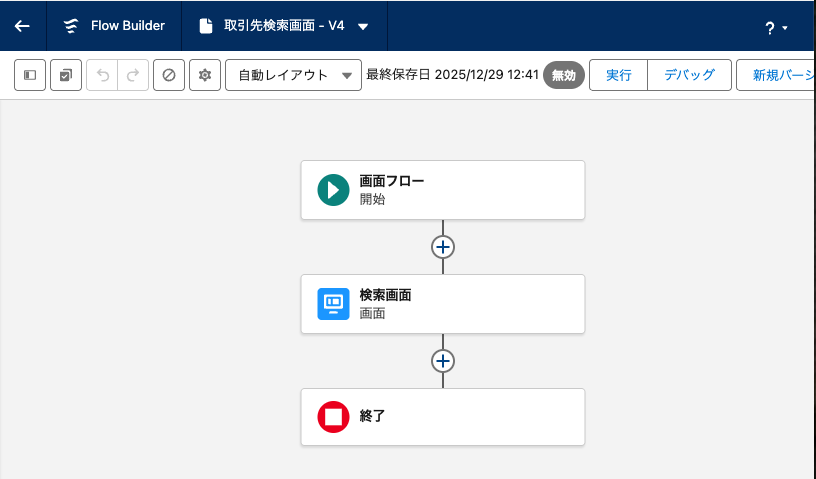Click the select elements checkbox icon
The image size is (816, 479).
[66, 75]
